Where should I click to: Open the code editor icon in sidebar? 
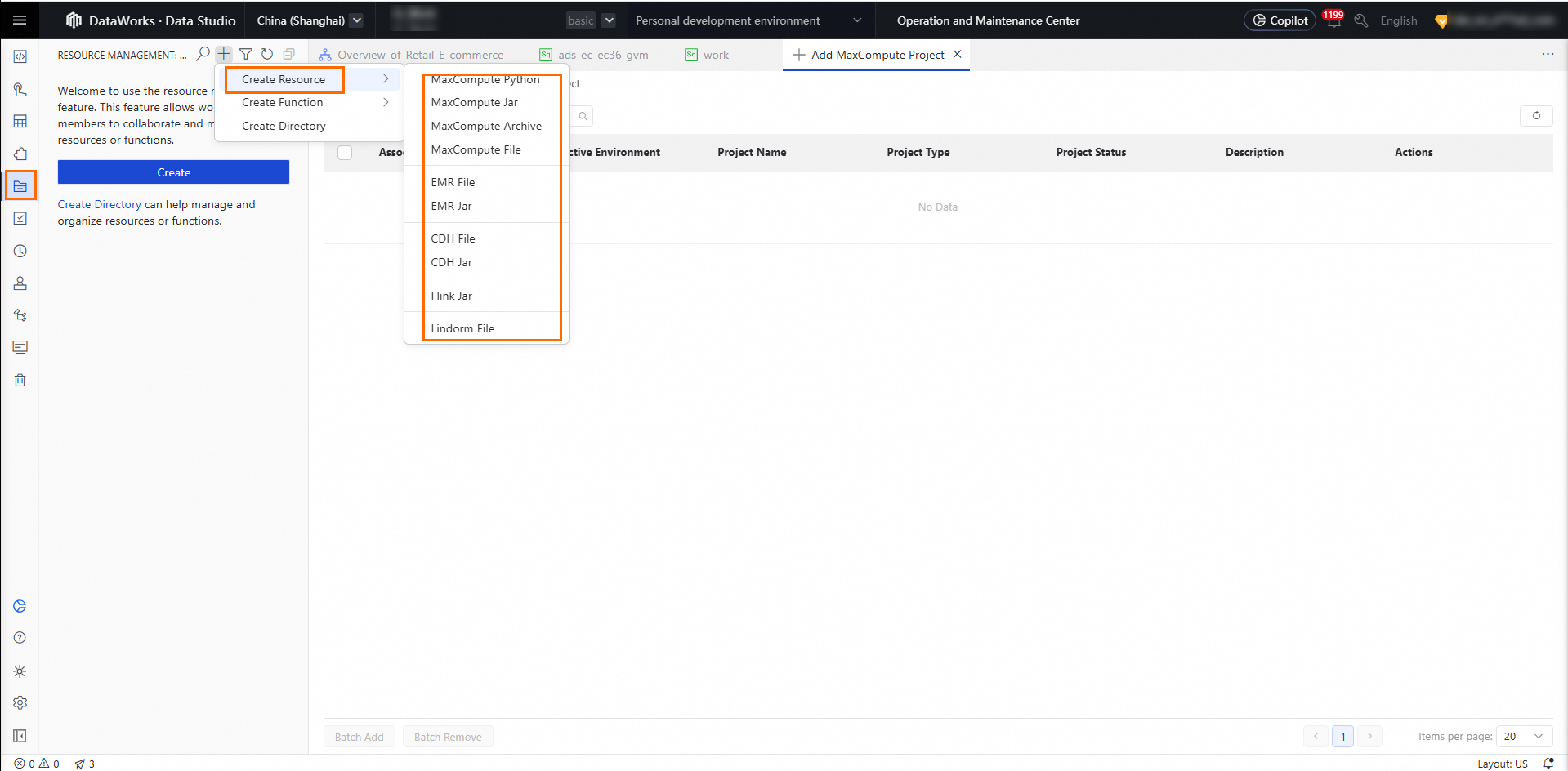(x=20, y=56)
